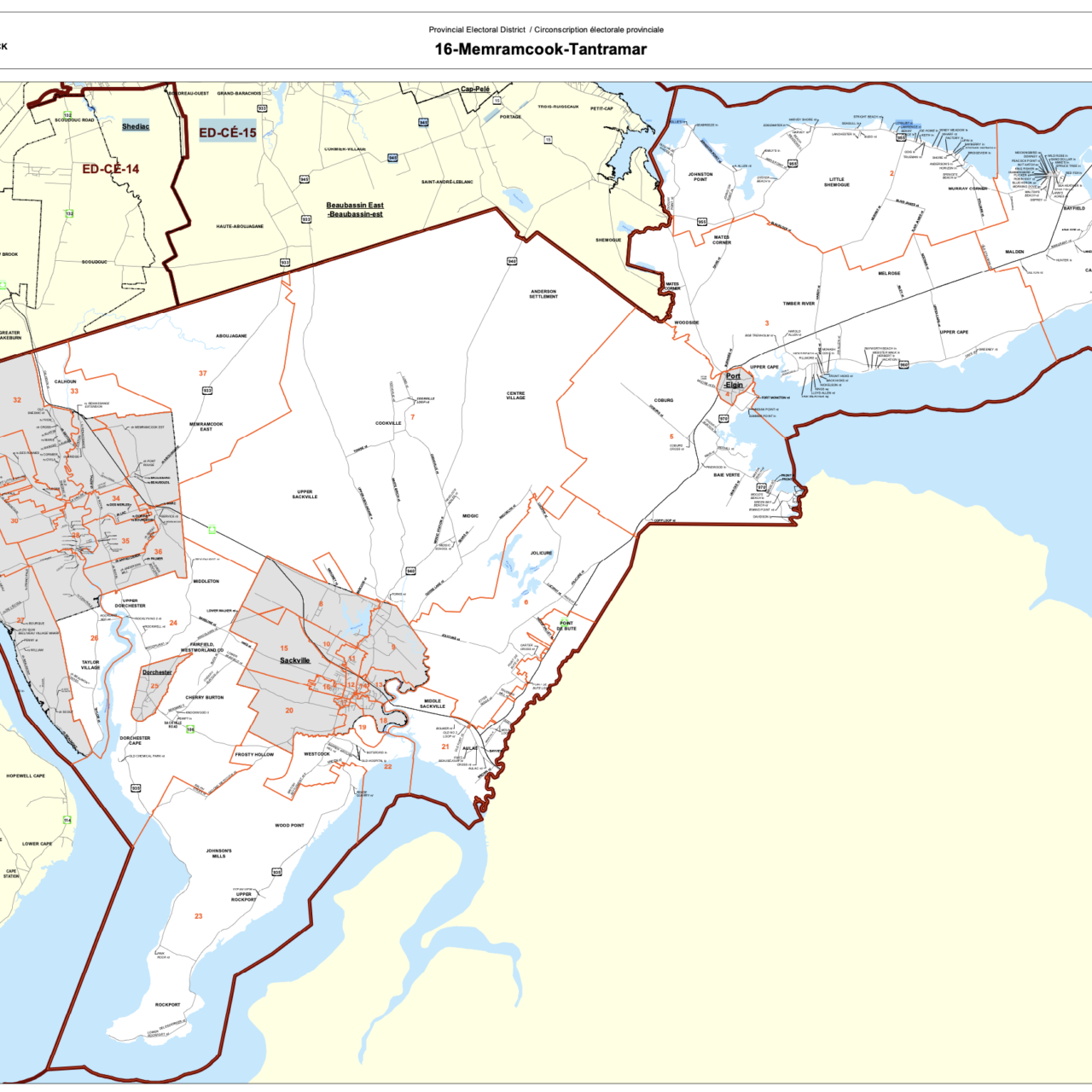The image size is (1092, 1092).
Task: Click the POINT DE BUTE label
Action: (x=566, y=625)
